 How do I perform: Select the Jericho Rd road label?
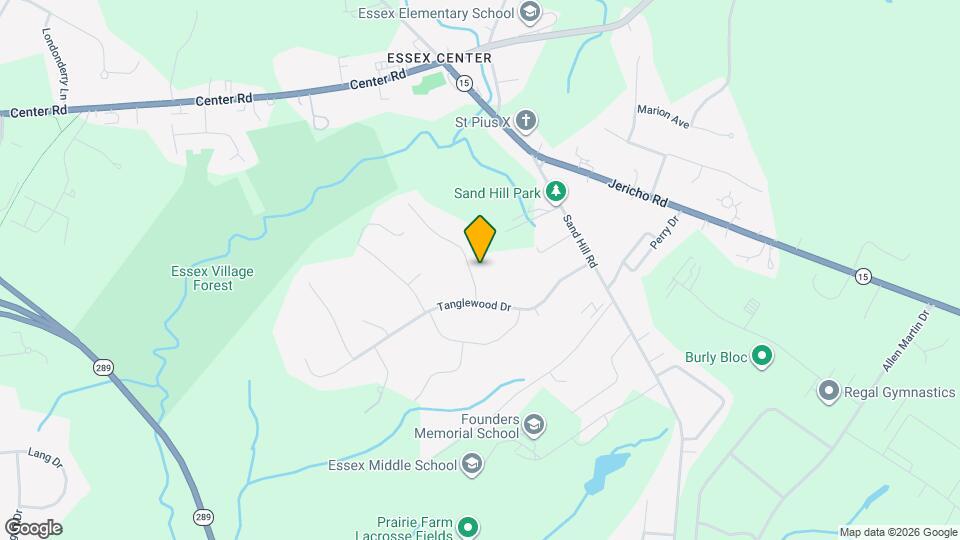click(638, 192)
